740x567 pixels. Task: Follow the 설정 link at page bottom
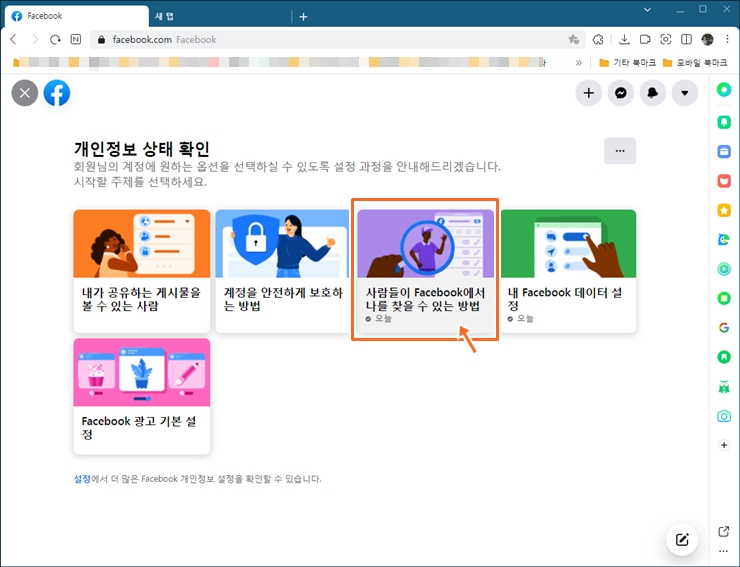[82, 479]
